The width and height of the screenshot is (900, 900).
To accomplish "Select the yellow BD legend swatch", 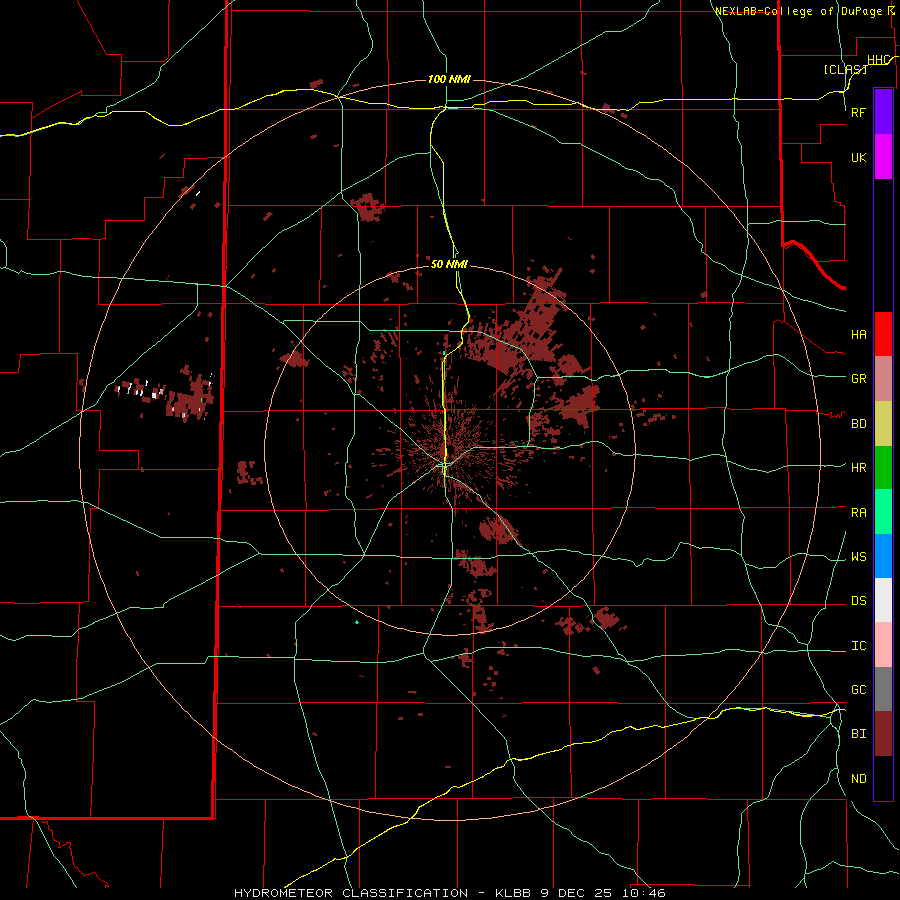I will pyautogui.click(x=883, y=424).
